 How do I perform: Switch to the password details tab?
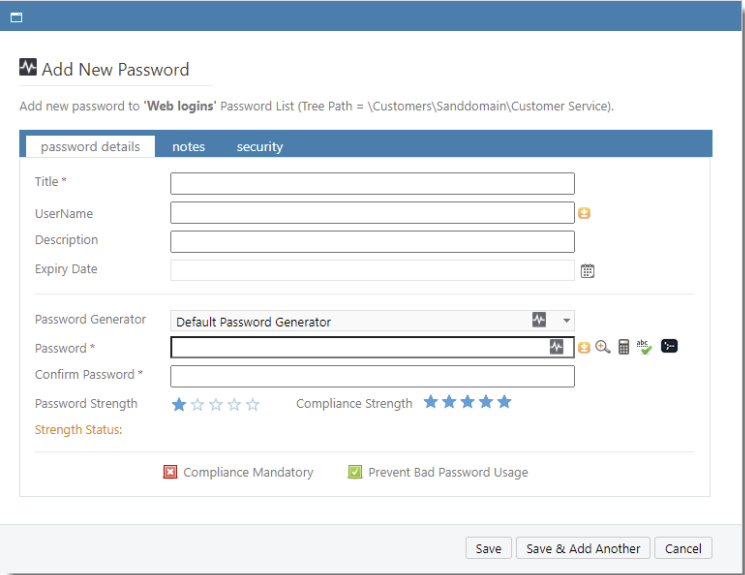90,146
